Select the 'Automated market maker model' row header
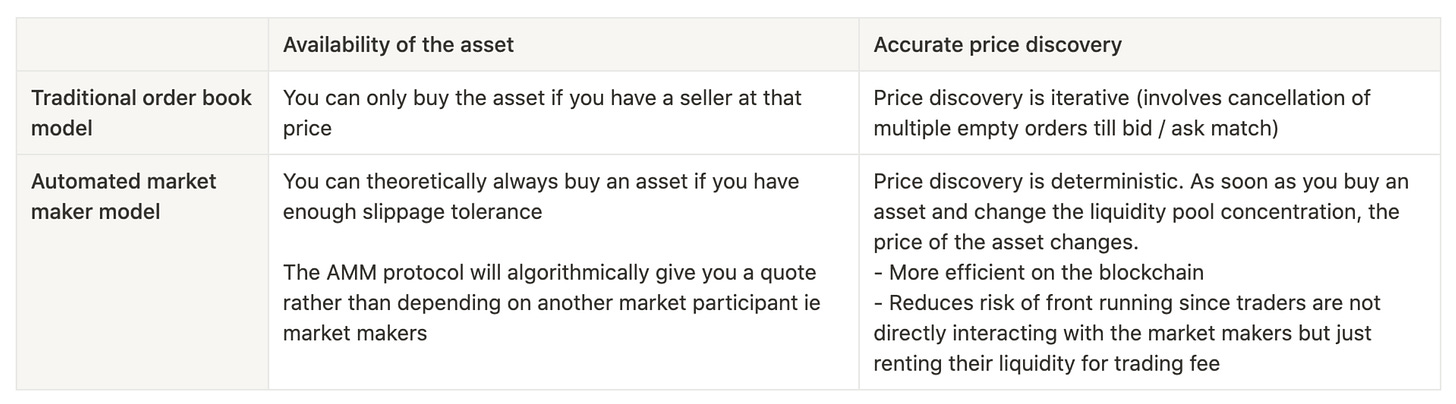1456x404 pixels. tap(124, 197)
